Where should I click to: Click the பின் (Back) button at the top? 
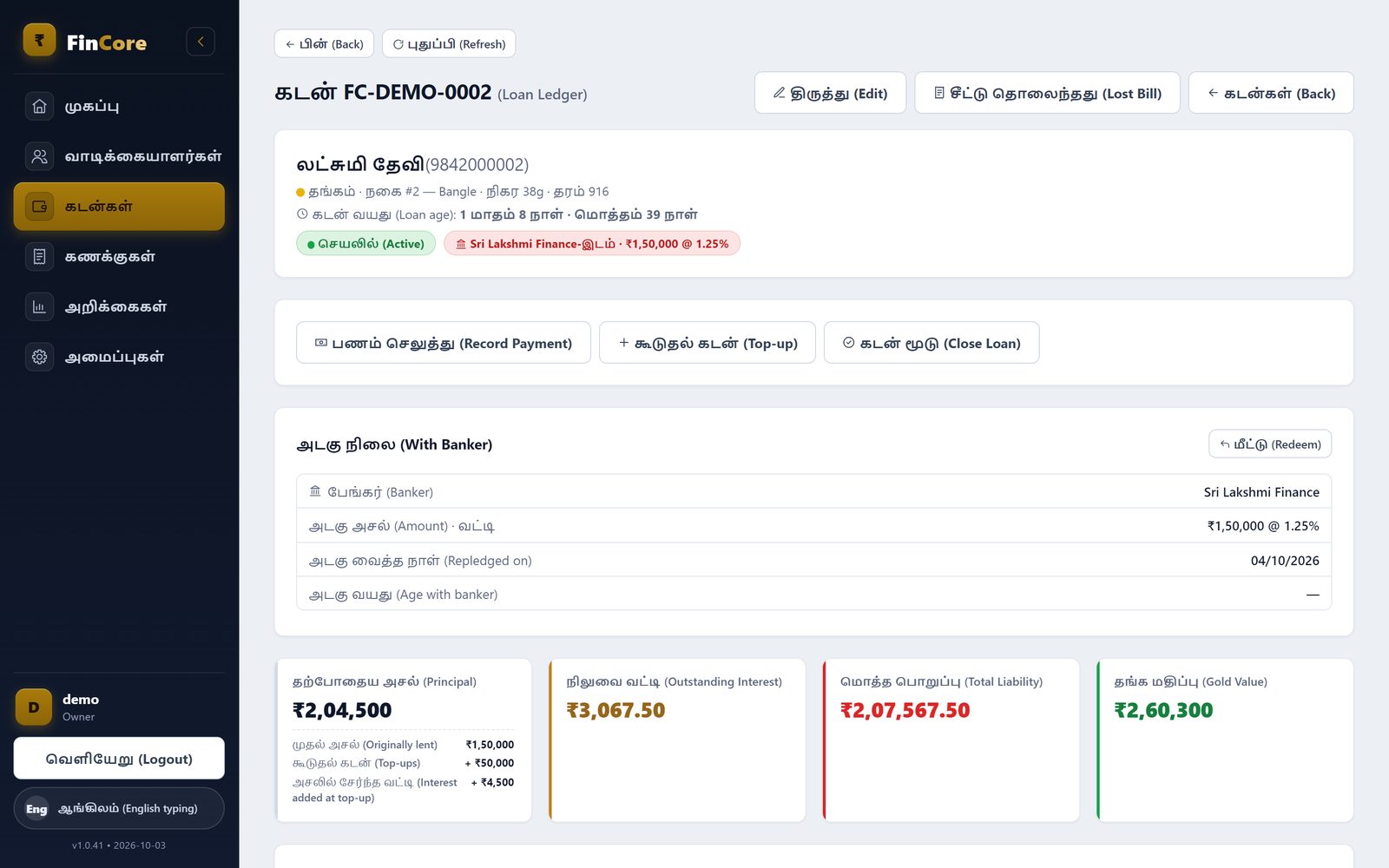[x=324, y=44]
